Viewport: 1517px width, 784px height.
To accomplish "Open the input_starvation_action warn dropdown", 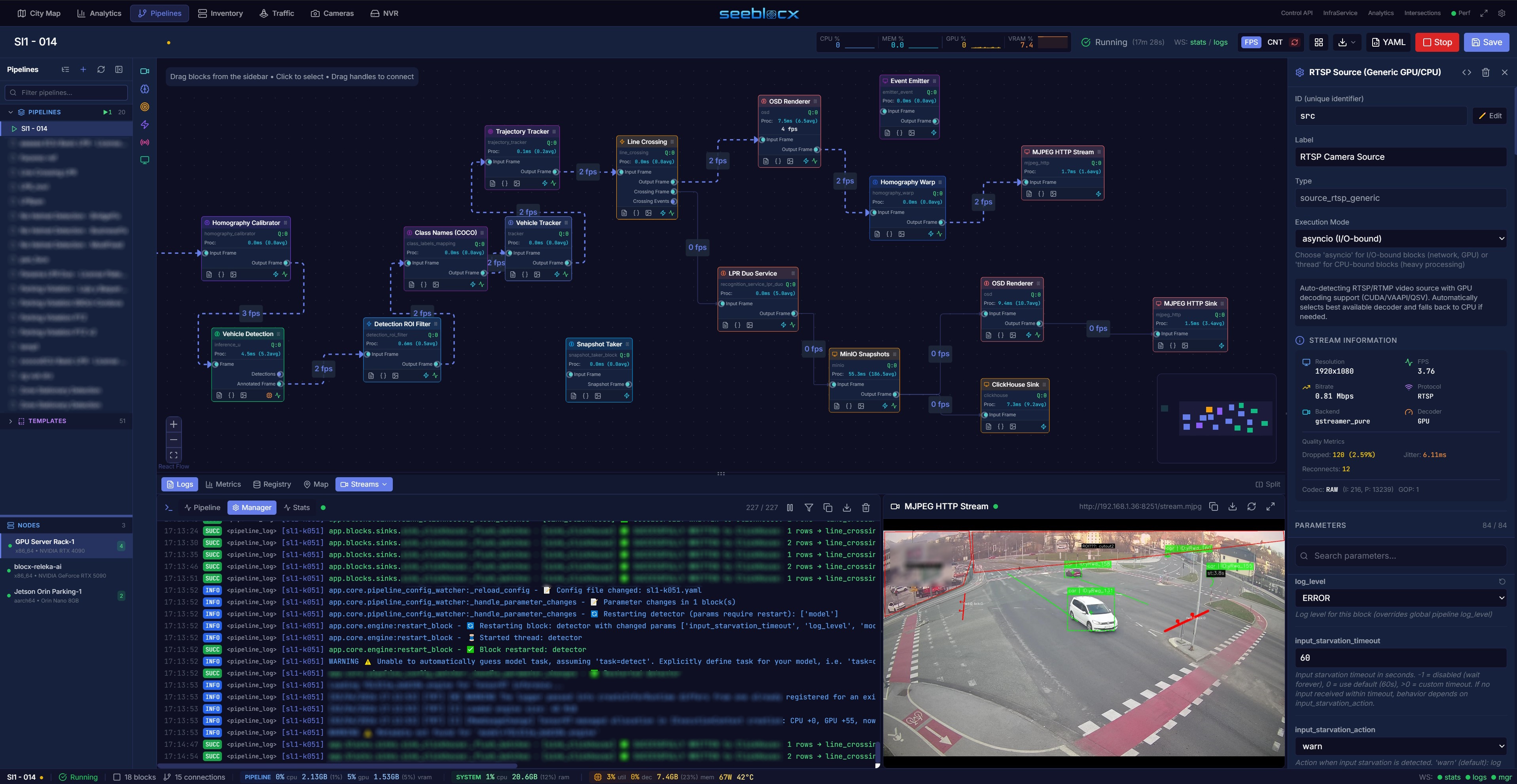I will 1400,746.
